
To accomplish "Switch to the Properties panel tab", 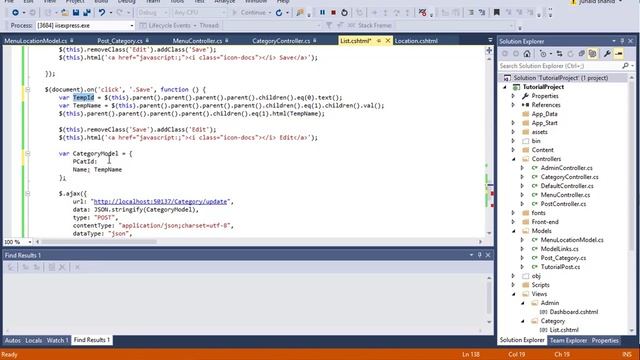I will point(605,340).
